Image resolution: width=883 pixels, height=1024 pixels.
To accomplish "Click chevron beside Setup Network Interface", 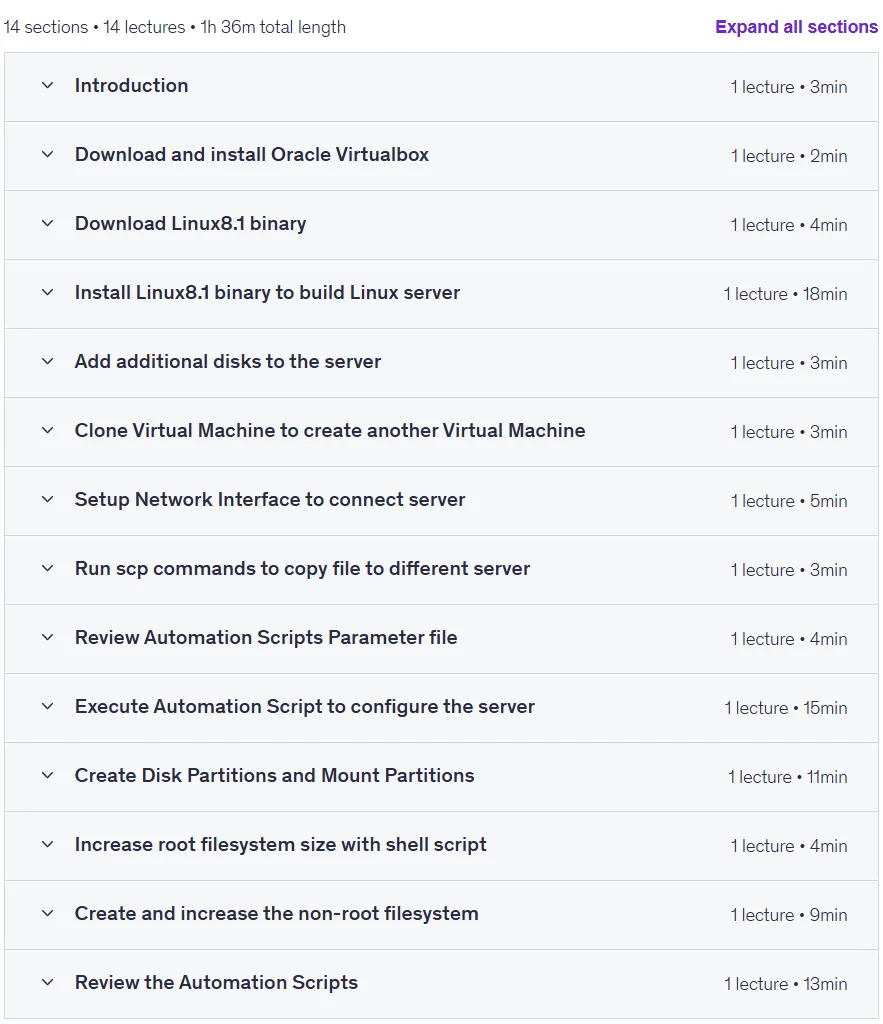I will click(x=48, y=500).
